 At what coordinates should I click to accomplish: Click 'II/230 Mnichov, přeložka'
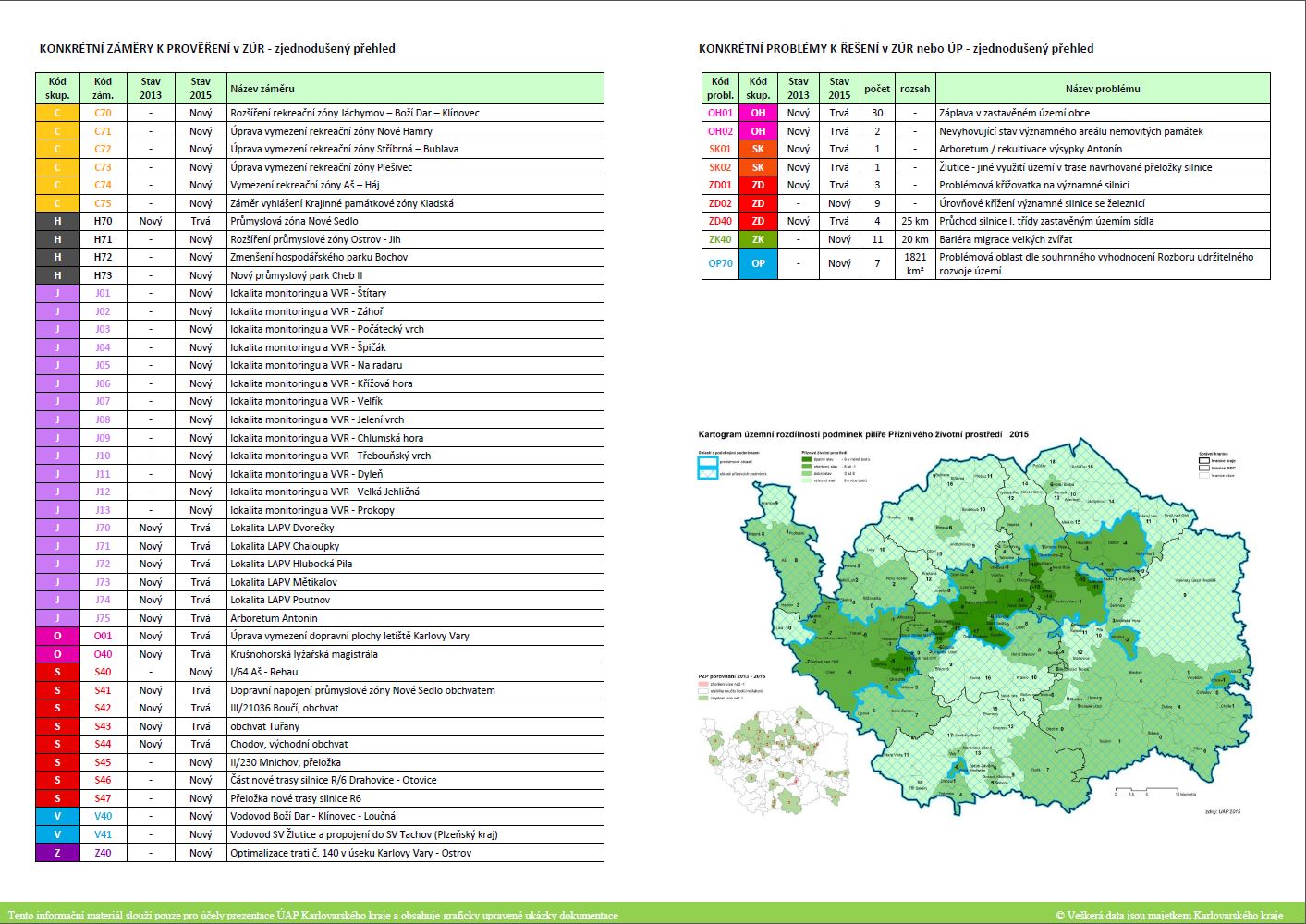click(x=286, y=762)
